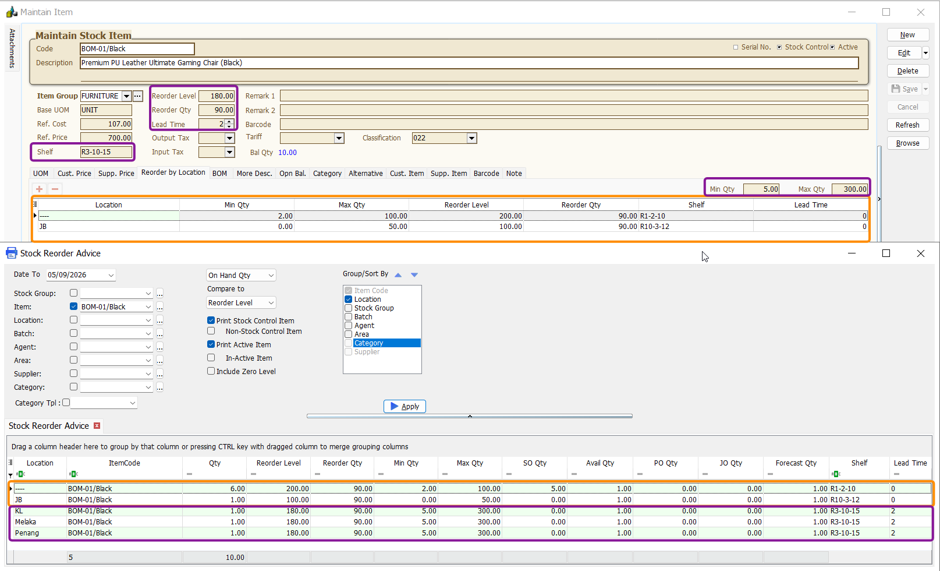Screen dimensions: 940x571
Task: Click Shelf column filter icon in results grid
Action: click(x=836, y=474)
